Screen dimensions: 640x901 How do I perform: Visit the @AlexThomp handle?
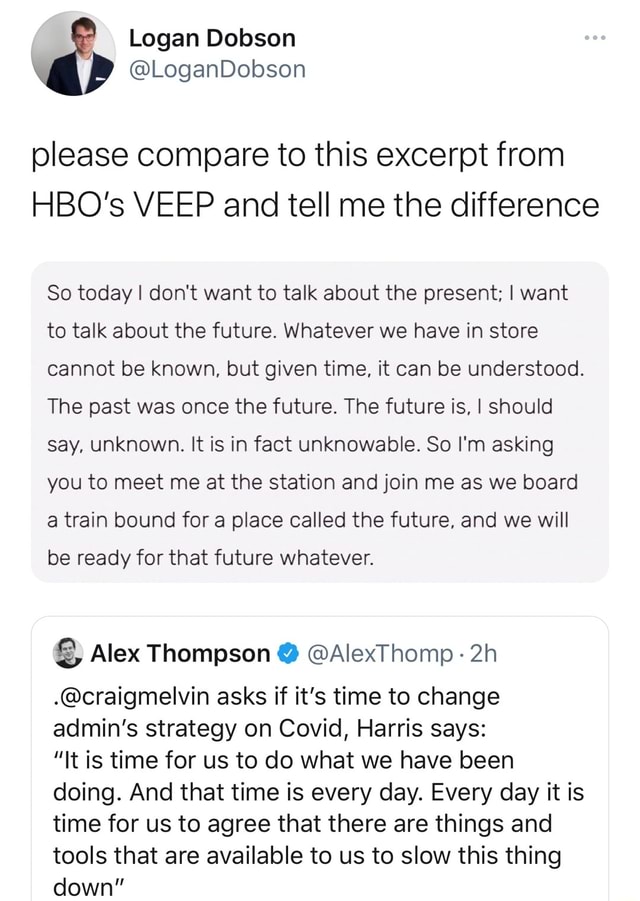tap(378, 654)
